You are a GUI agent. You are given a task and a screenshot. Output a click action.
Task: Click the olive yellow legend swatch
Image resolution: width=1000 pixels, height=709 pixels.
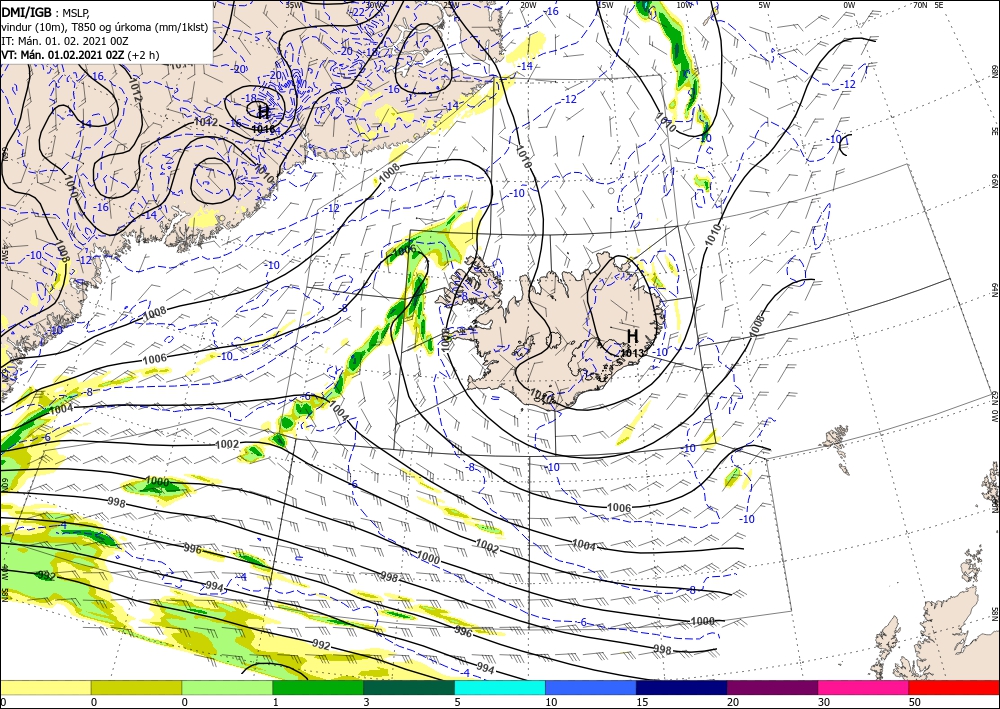pos(136,687)
